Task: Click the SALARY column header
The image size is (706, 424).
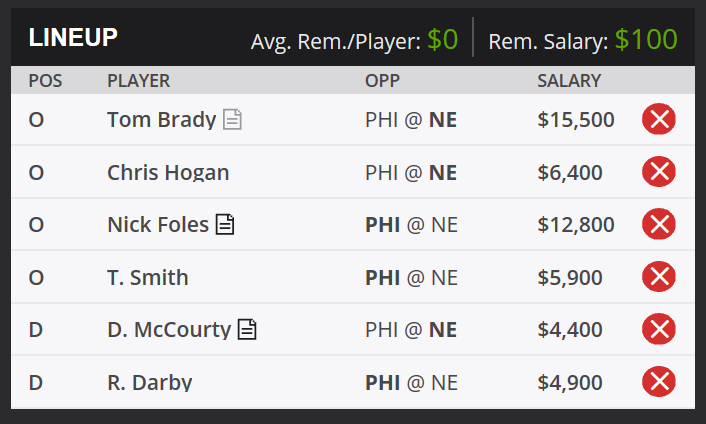Action: click(569, 81)
